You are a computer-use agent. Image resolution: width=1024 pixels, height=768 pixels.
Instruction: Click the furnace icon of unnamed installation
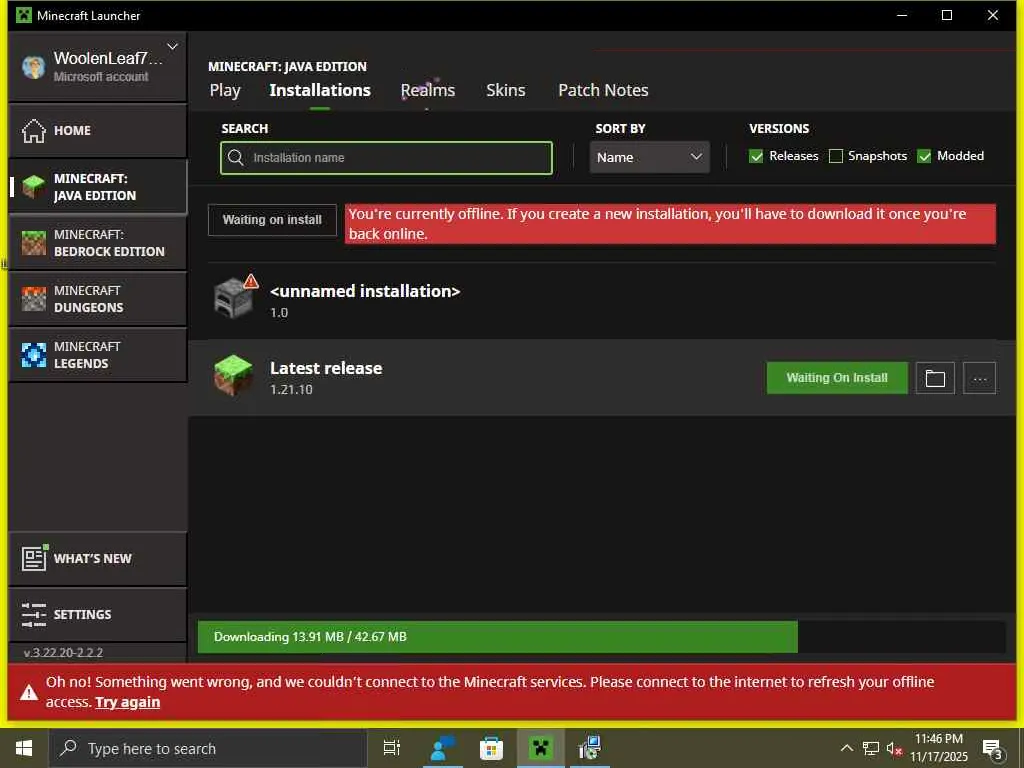coord(233,299)
